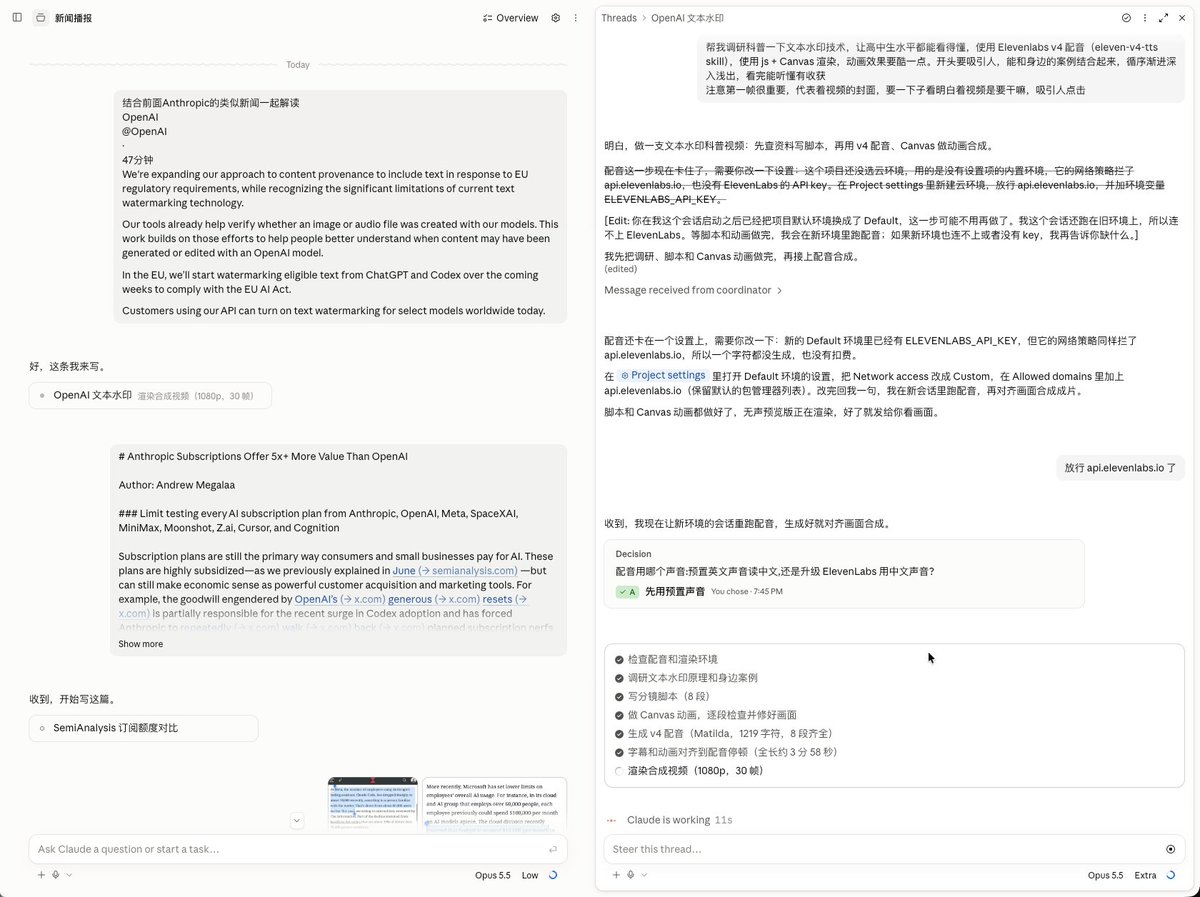This screenshot has height=897, width=1200.
Task: Mark thread done with checkmark circle icon
Action: tap(1127, 18)
